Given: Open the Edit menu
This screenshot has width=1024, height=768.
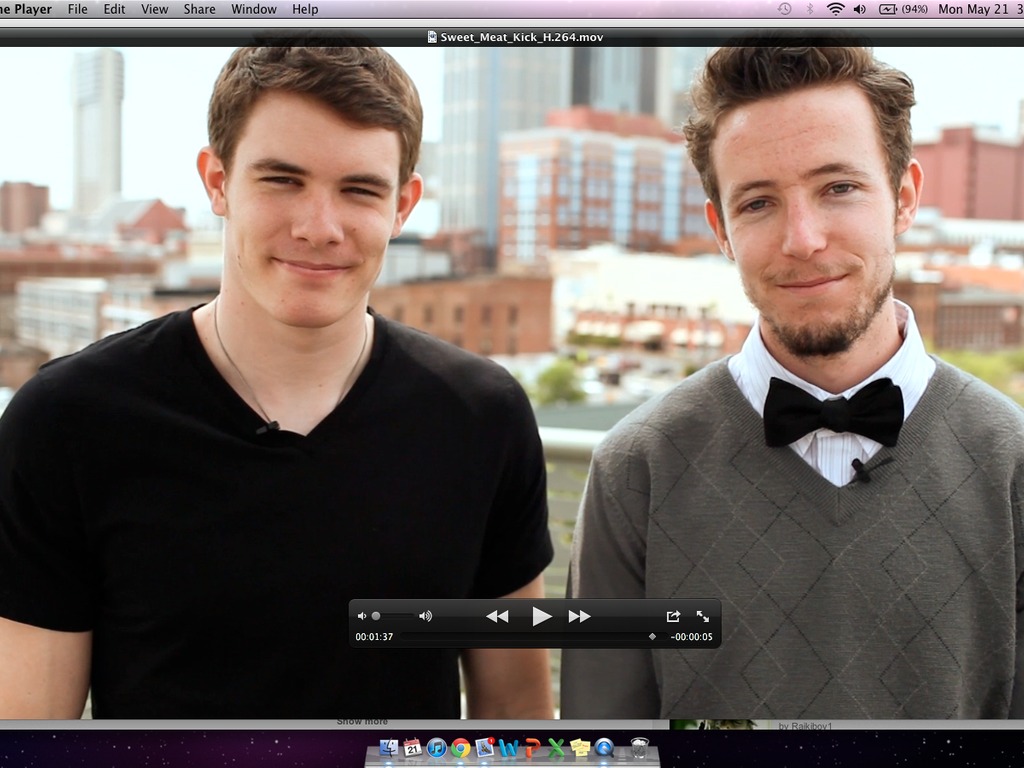Looking at the screenshot, I should click(114, 9).
